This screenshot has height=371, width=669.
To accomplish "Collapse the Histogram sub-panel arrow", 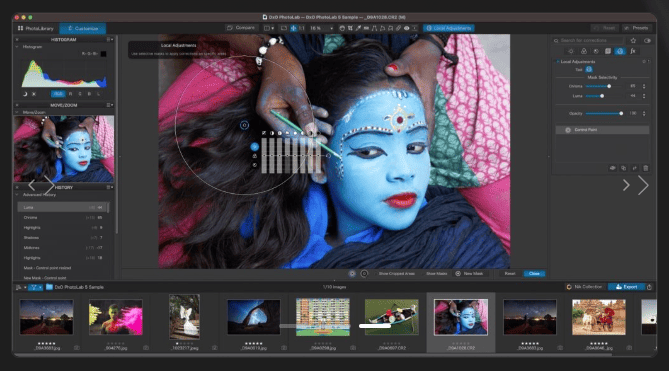I will (x=17, y=46).
